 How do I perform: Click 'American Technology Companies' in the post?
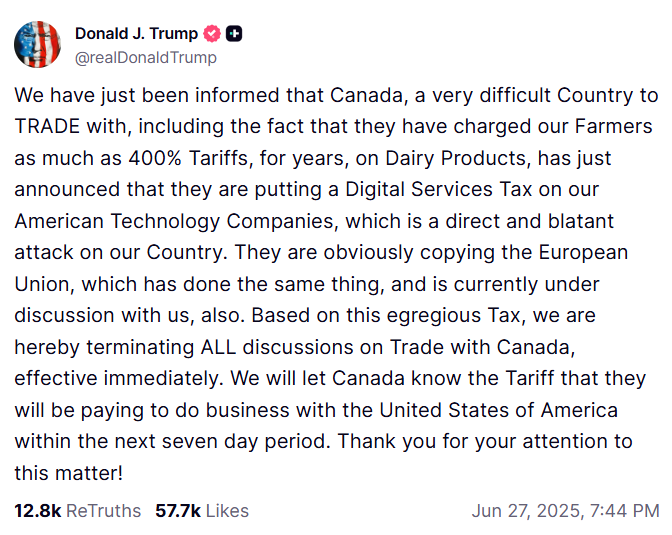174,221
